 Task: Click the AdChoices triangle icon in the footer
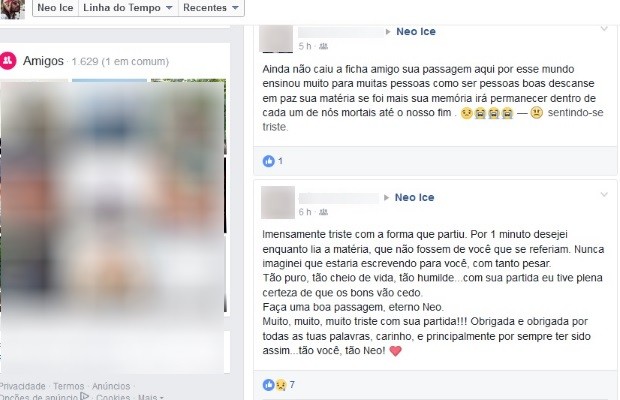tap(84, 396)
